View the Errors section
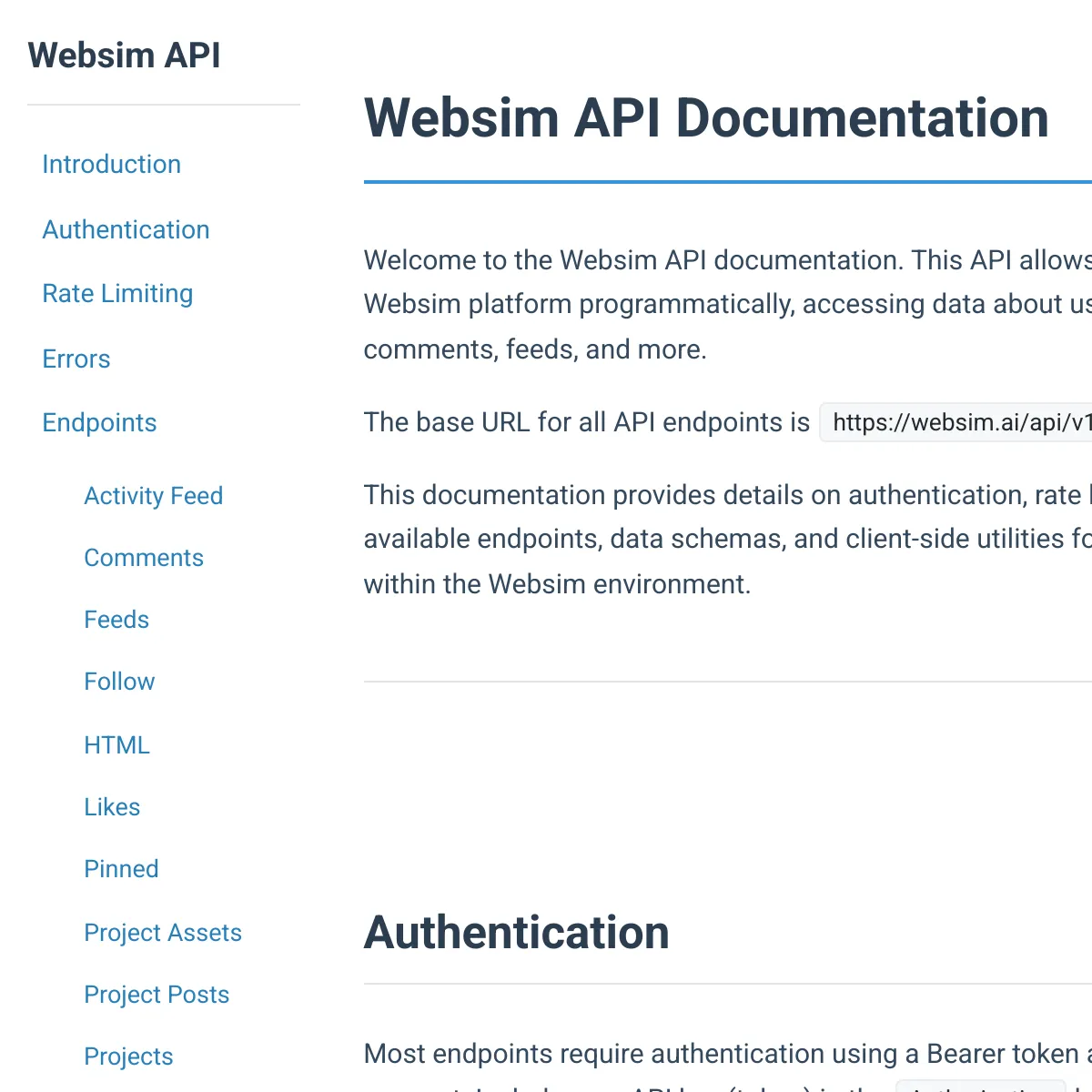 click(76, 359)
